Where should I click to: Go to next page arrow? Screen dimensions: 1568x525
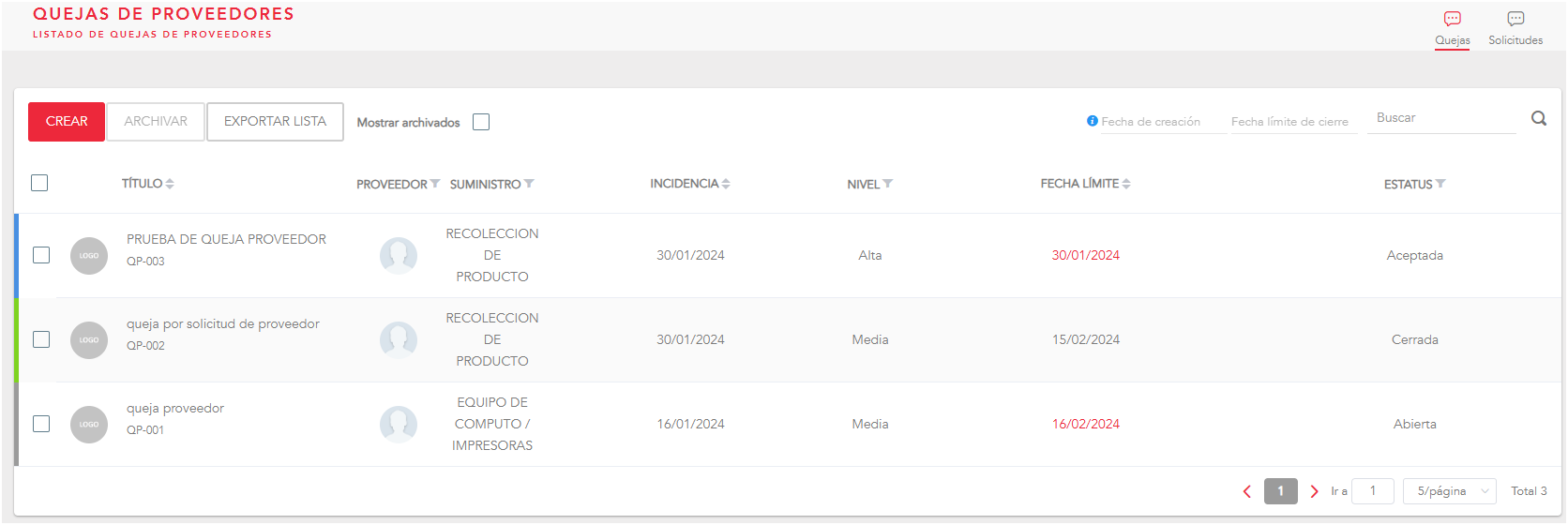1314,491
